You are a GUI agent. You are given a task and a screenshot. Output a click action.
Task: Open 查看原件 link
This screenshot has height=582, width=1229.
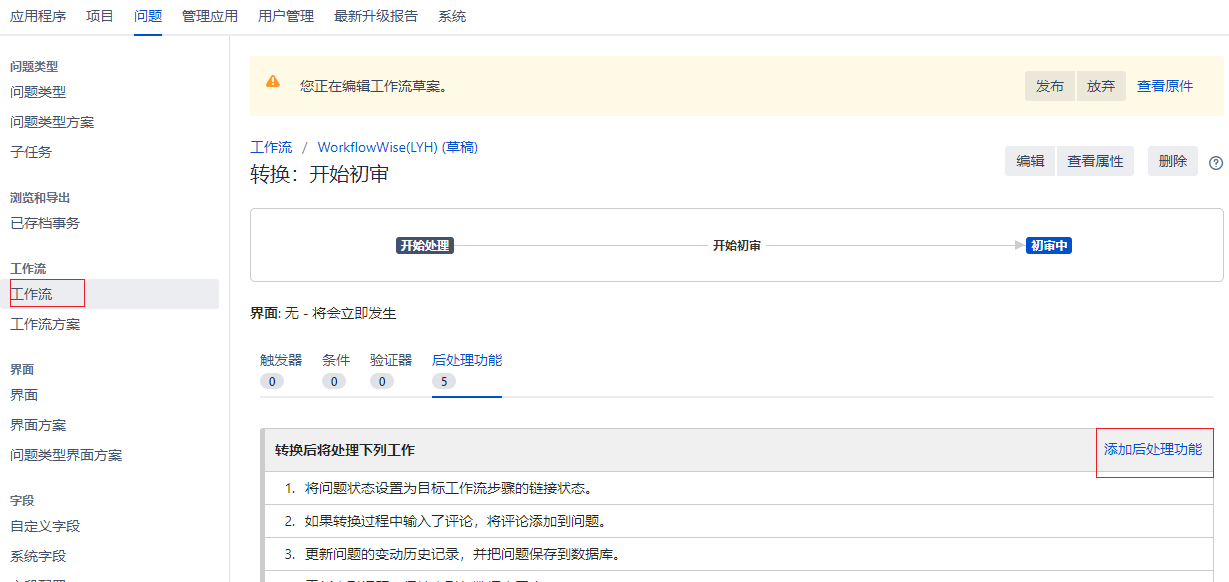coord(1165,86)
